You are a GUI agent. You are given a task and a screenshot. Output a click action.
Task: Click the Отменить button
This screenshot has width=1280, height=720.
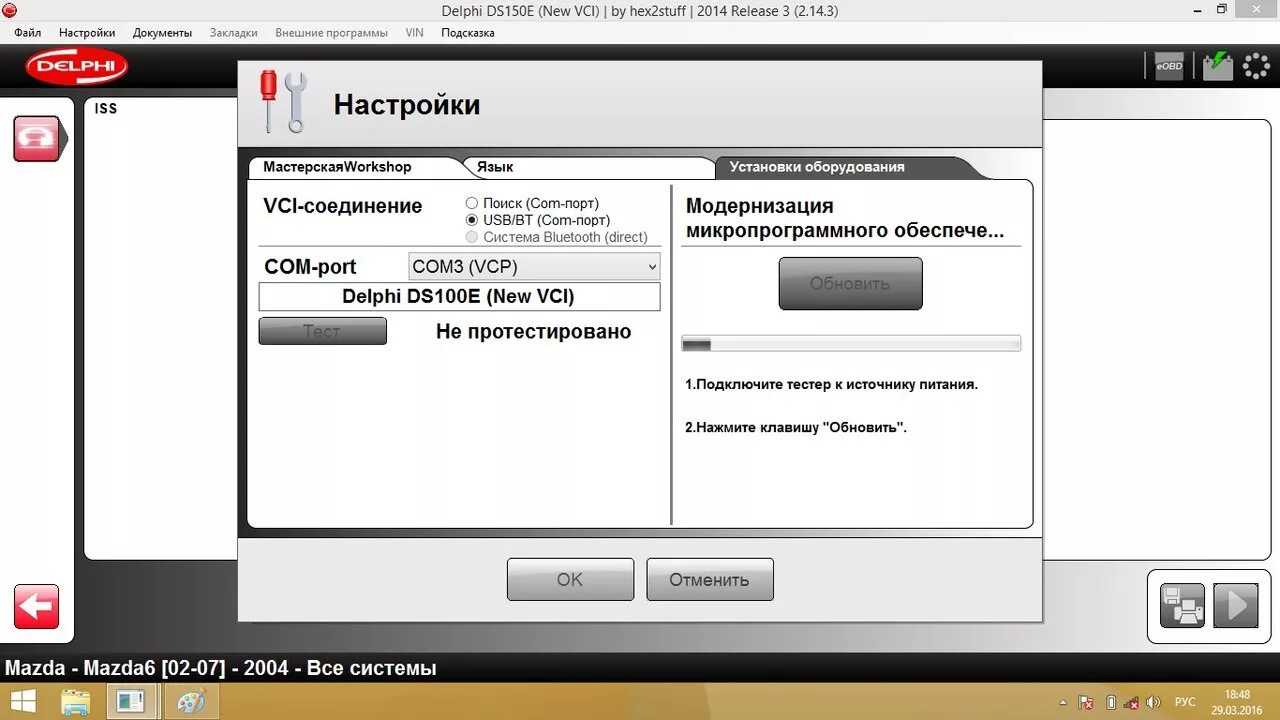pos(709,580)
